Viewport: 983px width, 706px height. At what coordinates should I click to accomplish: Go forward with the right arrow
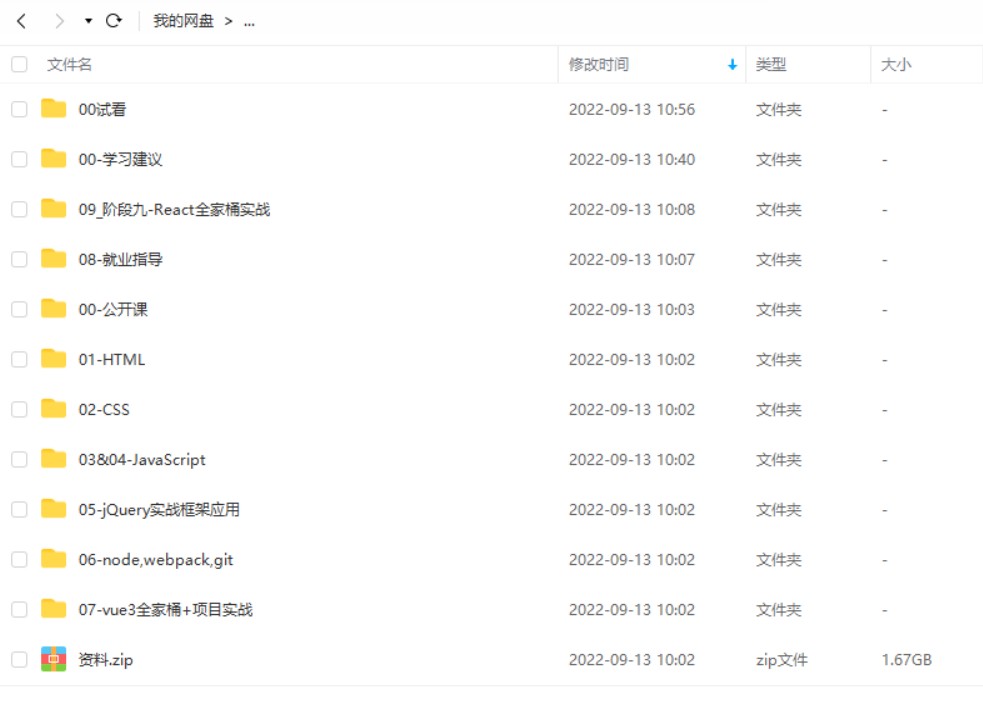pos(59,21)
